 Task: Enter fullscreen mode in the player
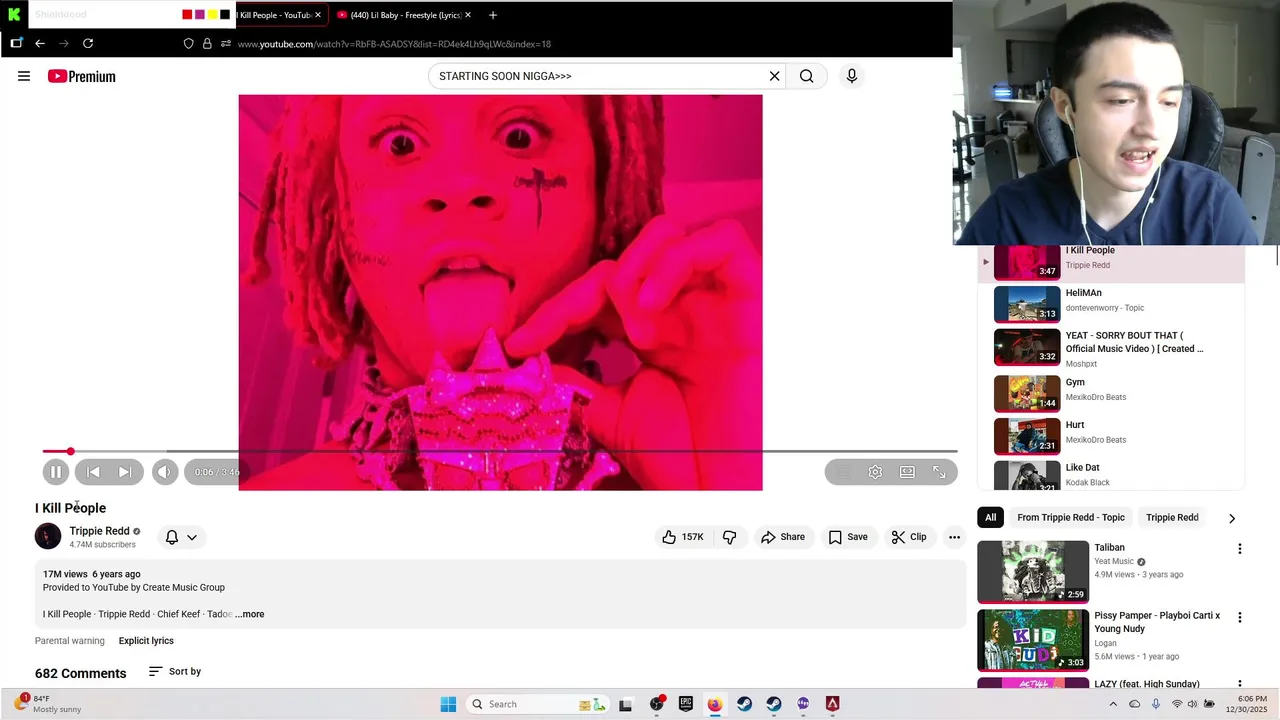939,472
